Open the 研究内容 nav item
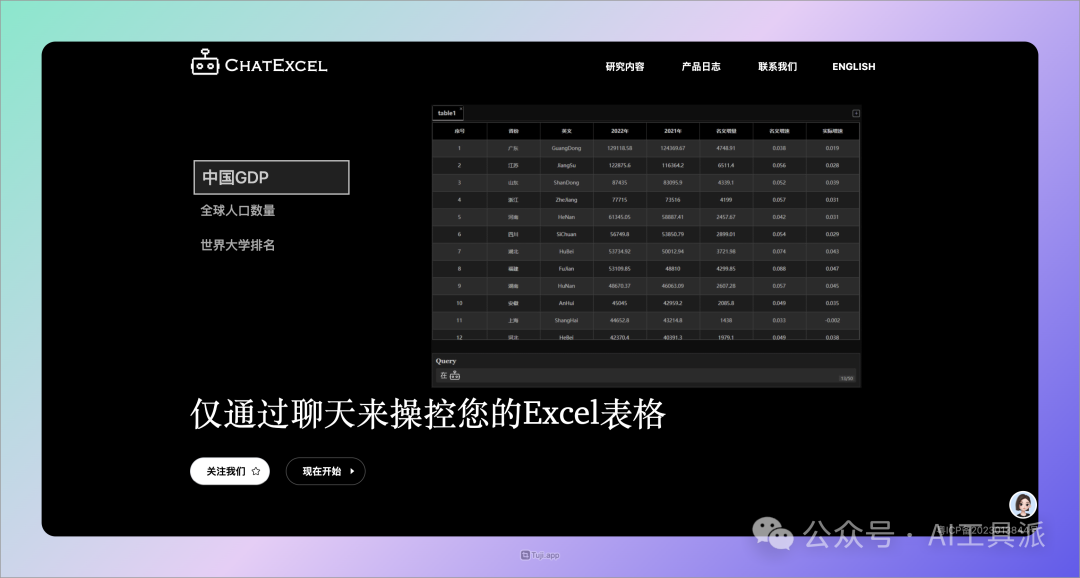1080x578 pixels. pos(625,66)
